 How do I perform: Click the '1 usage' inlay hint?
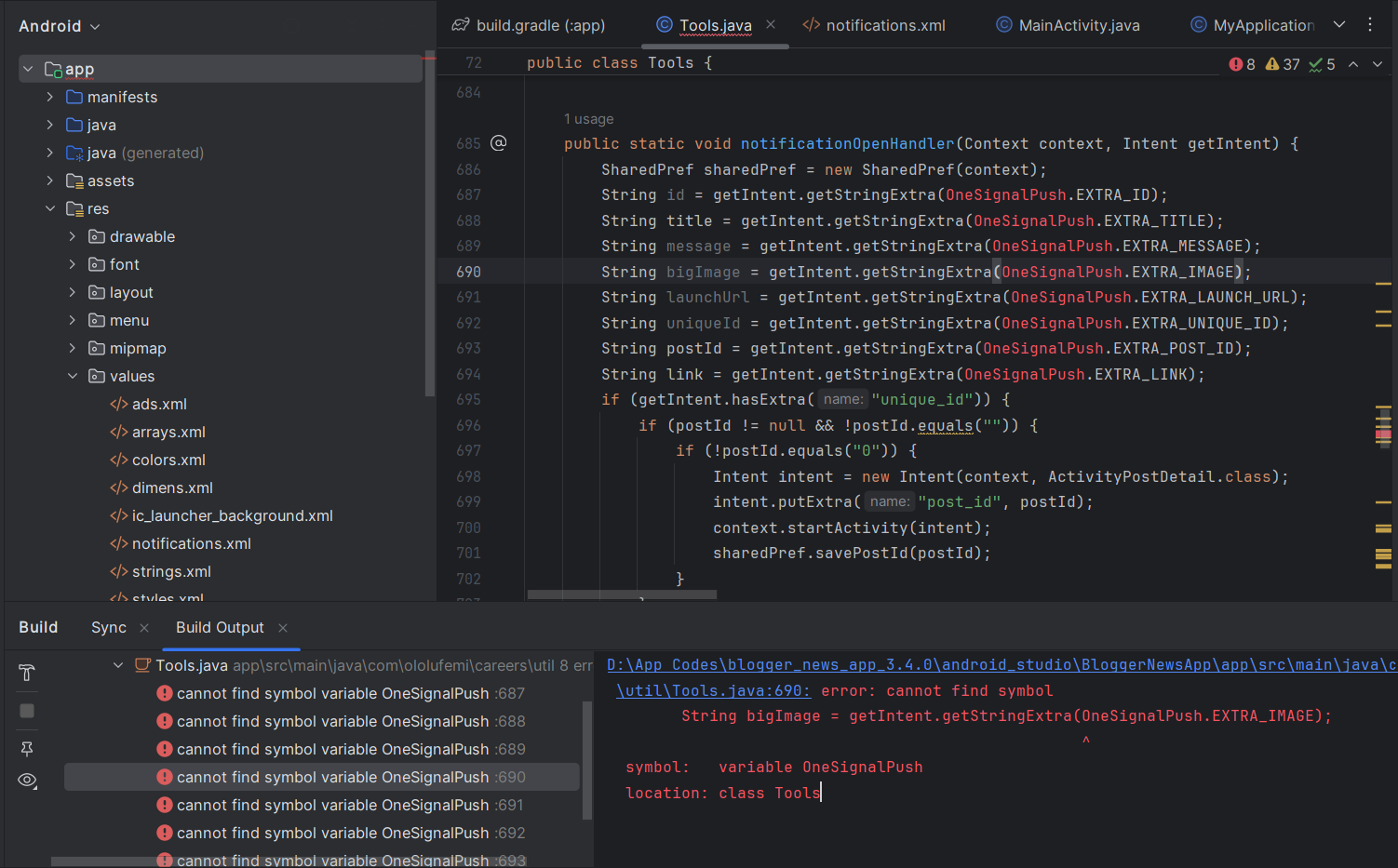pyautogui.click(x=588, y=119)
